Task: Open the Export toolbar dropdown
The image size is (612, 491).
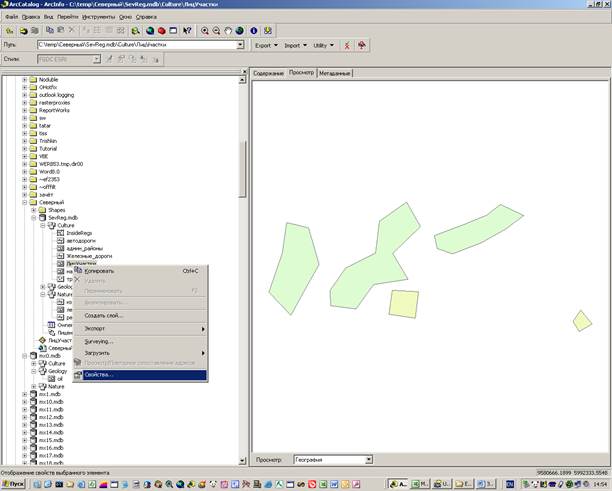Action: coord(265,45)
